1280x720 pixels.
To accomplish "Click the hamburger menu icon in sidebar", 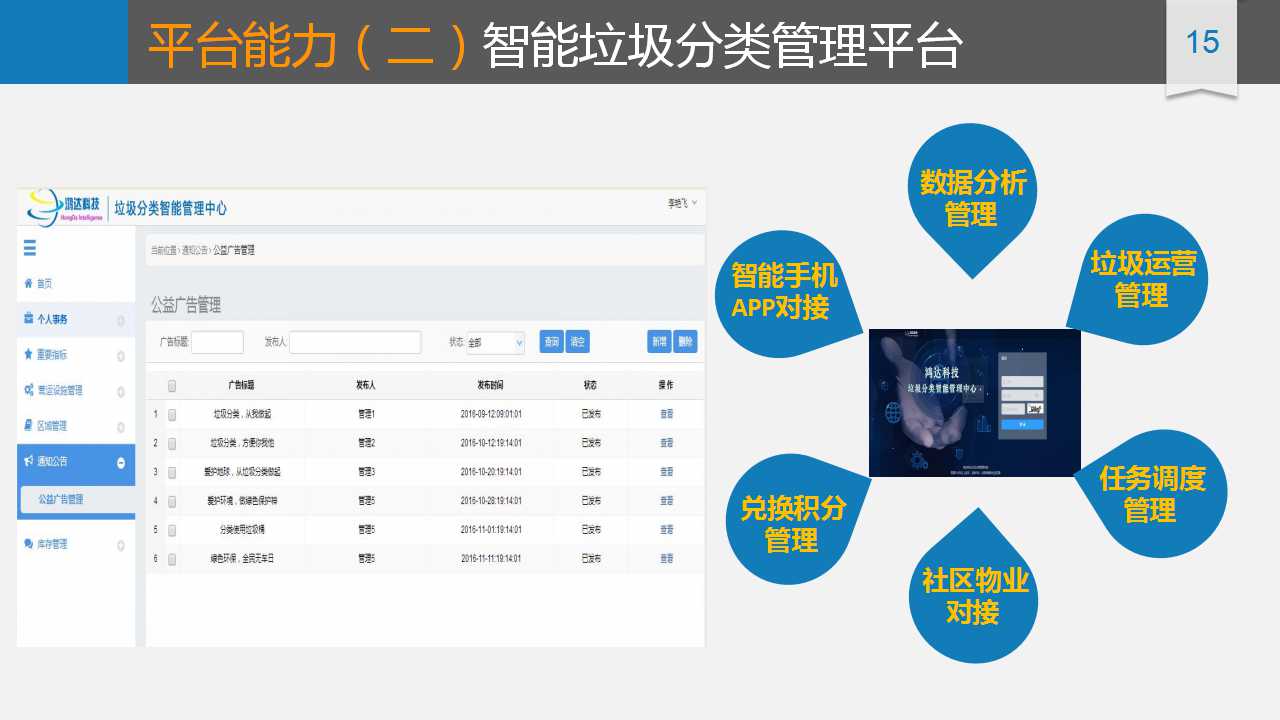I will tap(29, 249).
